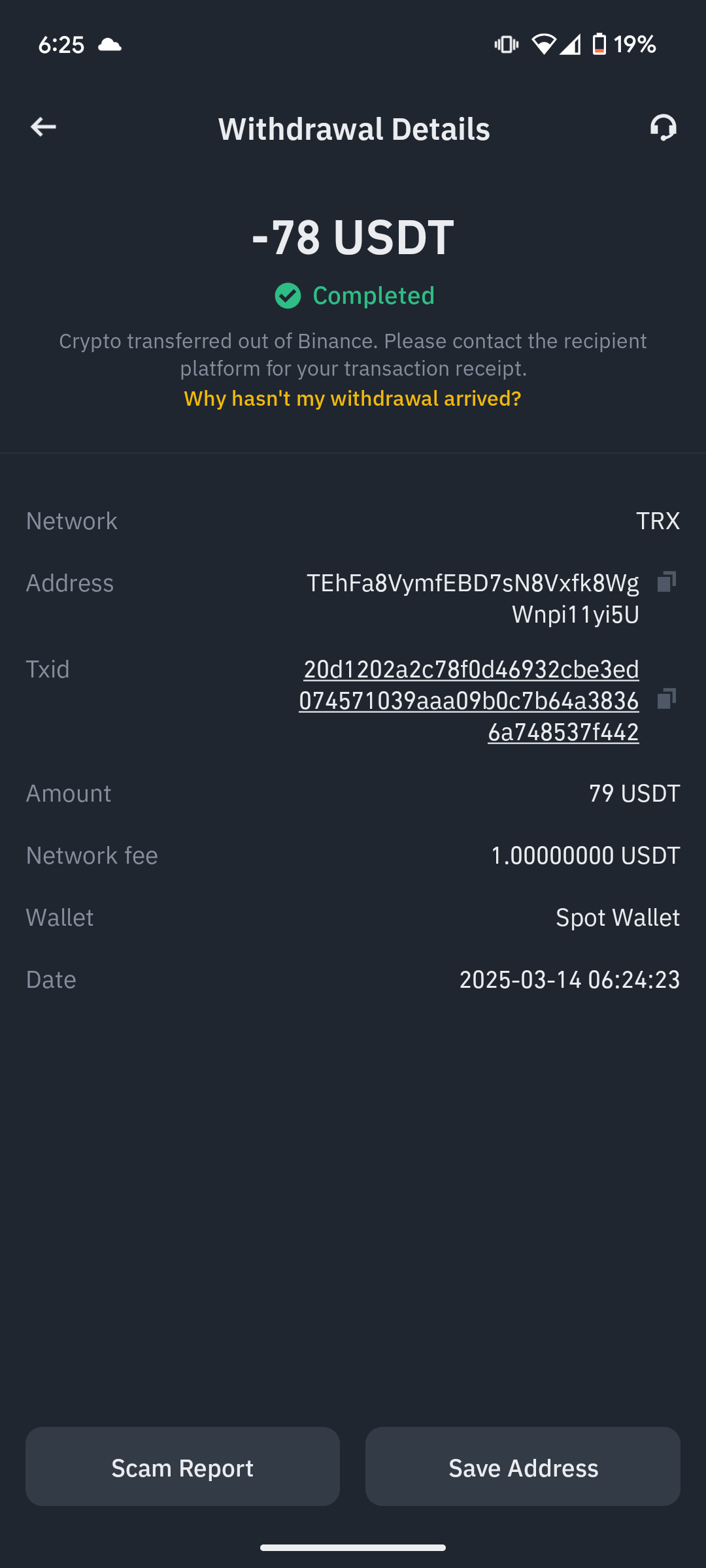Tap the home gesture bar
The image size is (706, 1568).
tap(353, 1547)
